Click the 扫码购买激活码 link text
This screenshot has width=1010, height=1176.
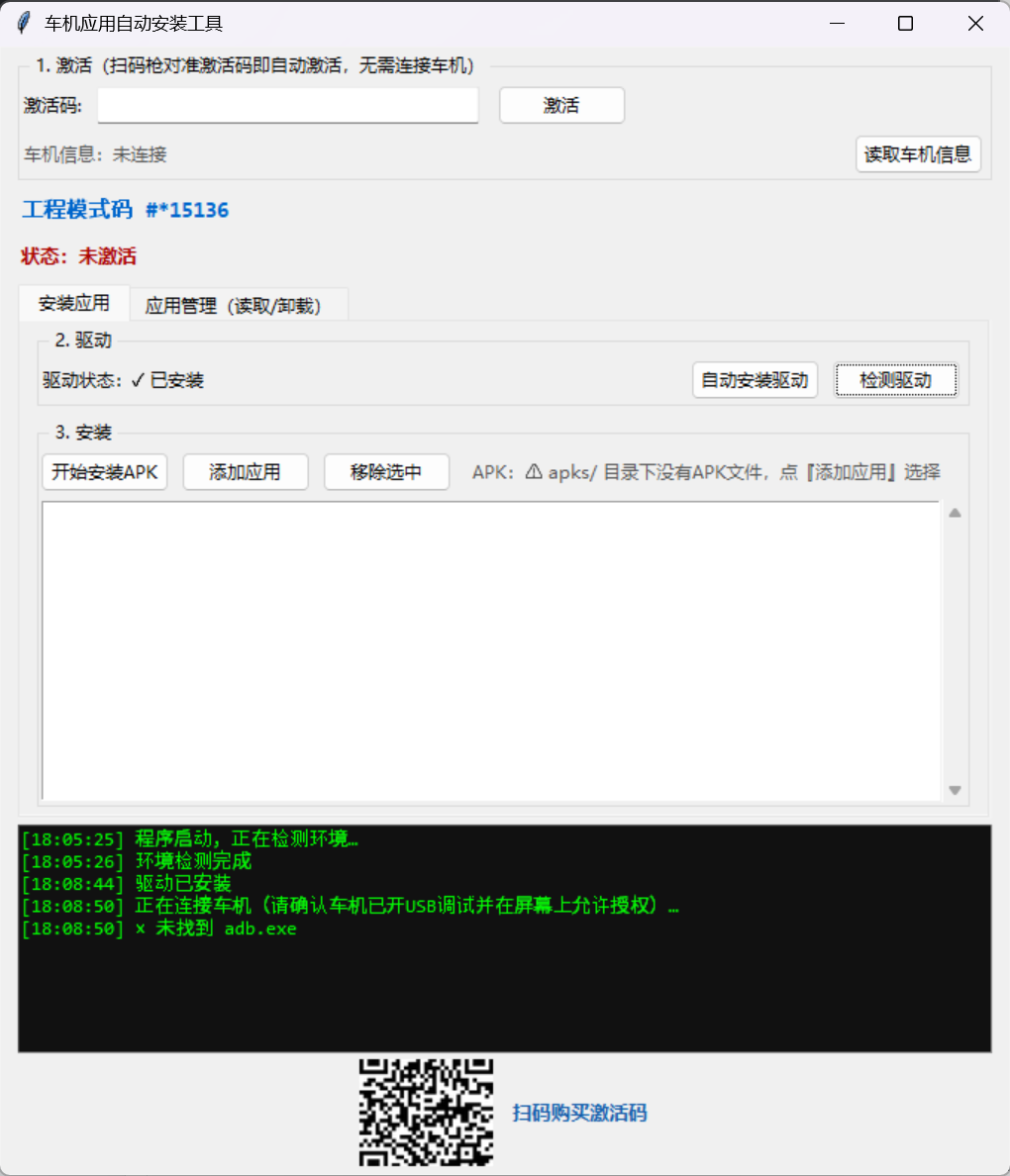tap(579, 1113)
